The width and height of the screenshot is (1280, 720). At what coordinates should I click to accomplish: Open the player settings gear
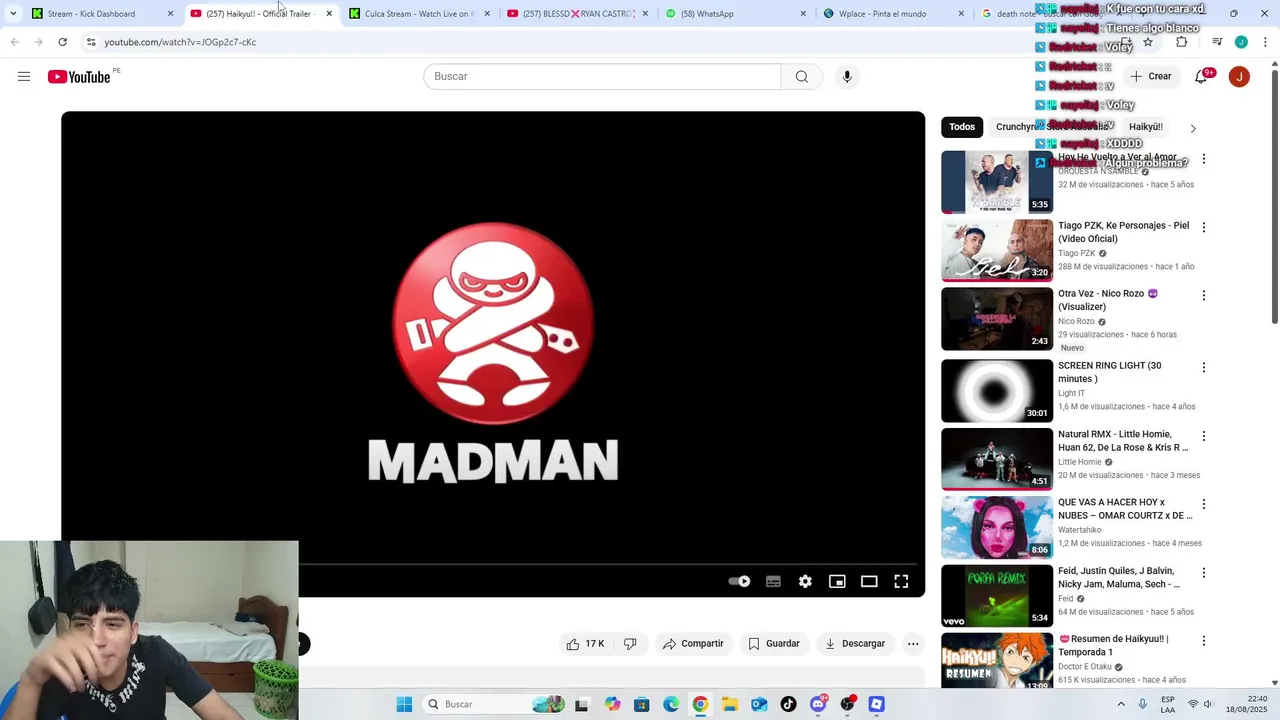pyautogui.click(x=805, y=581)
